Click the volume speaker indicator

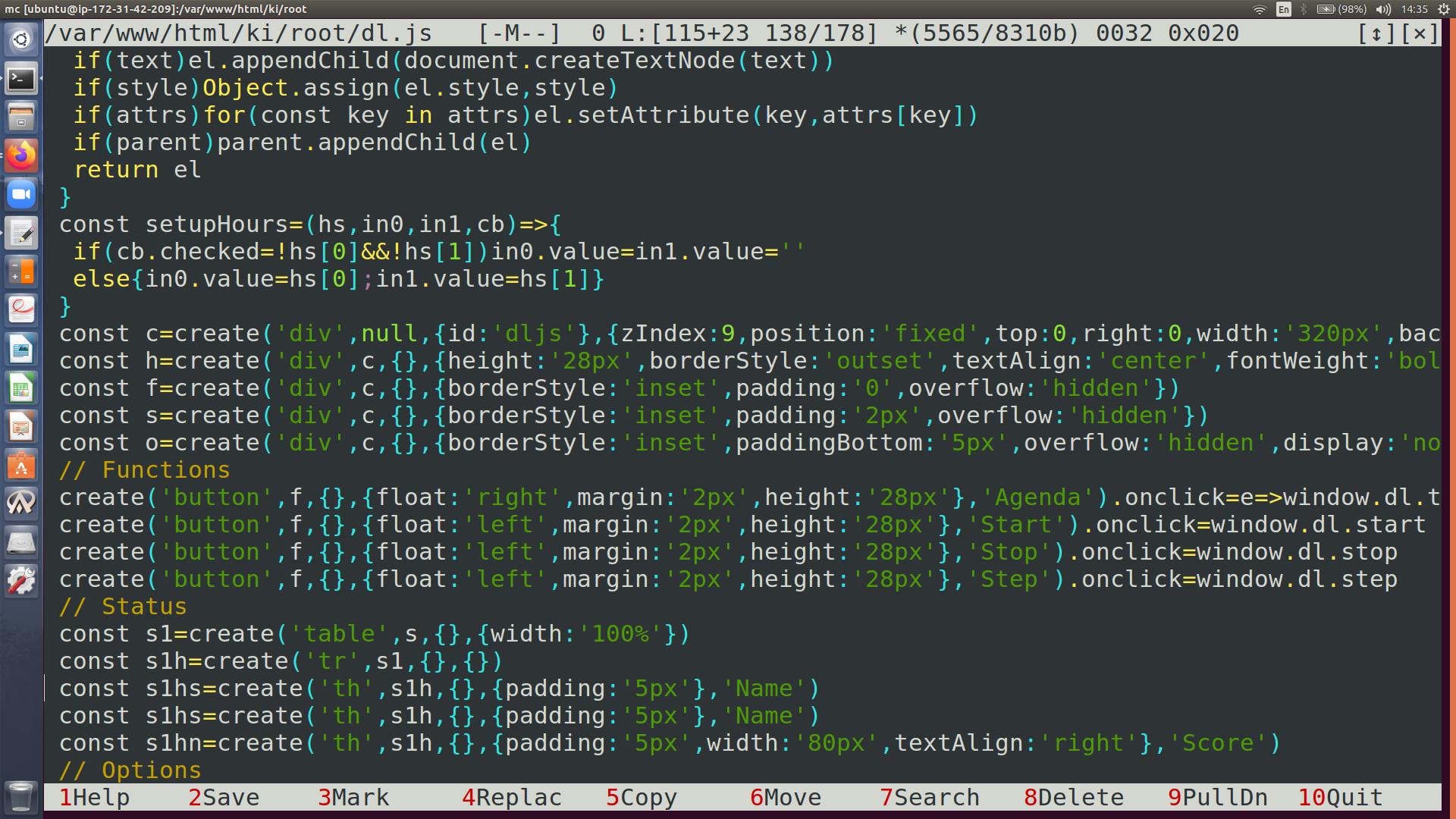1383,9
